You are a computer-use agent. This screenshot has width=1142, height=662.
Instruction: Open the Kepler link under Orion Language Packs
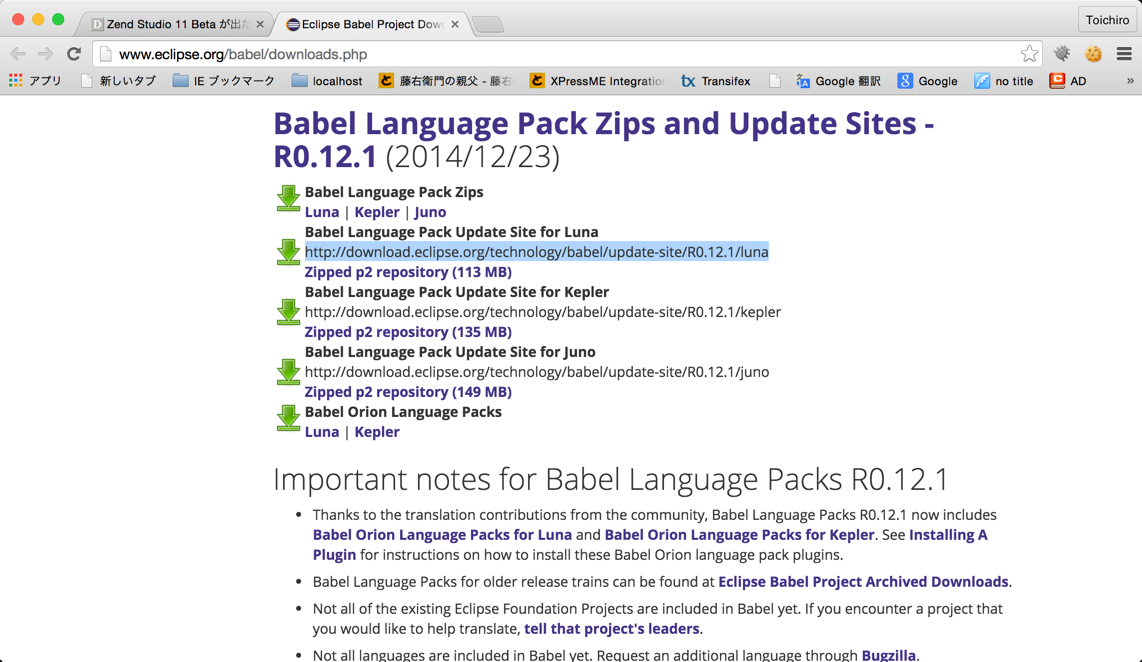coord(377,432)
